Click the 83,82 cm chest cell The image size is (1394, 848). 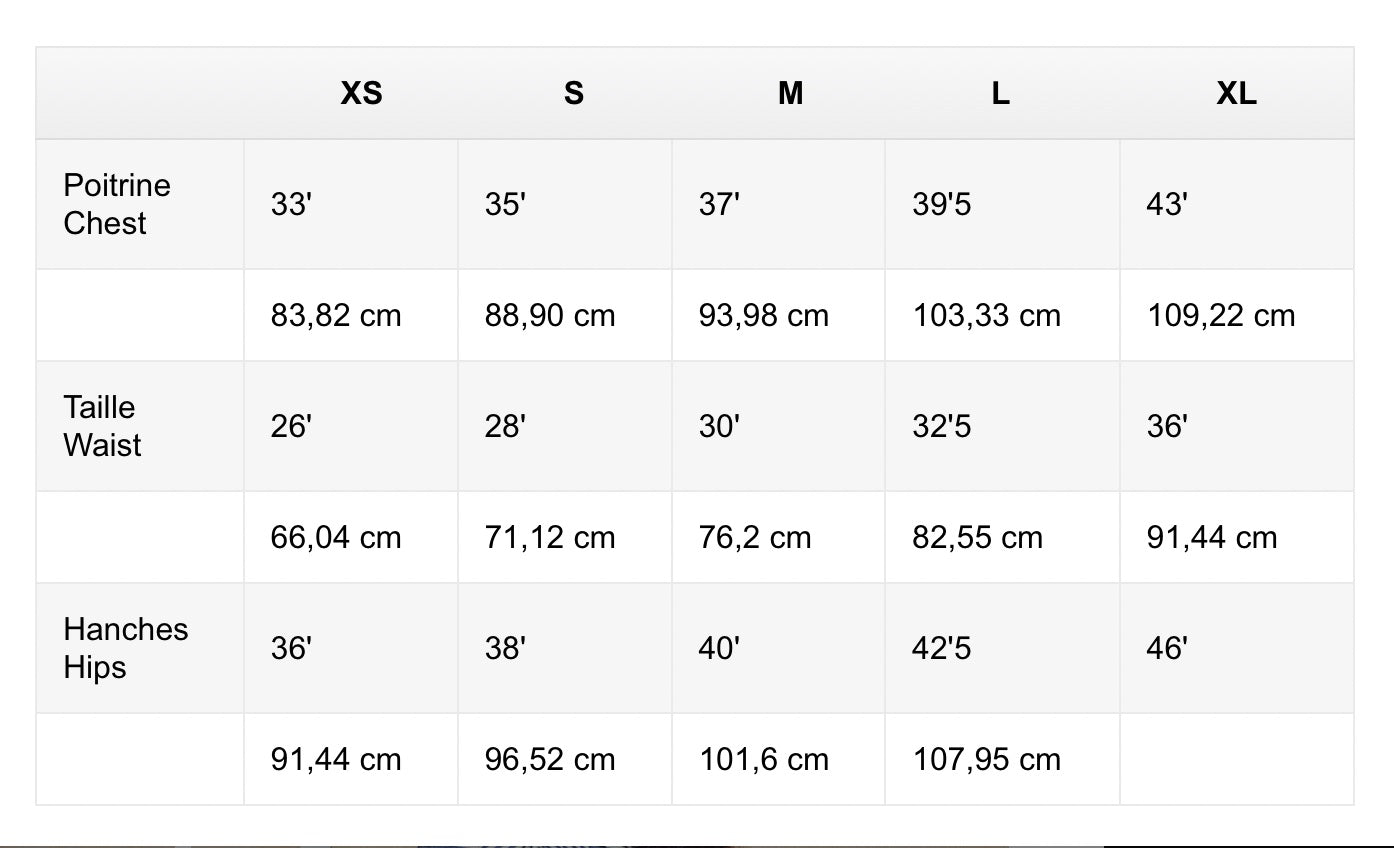336,316
